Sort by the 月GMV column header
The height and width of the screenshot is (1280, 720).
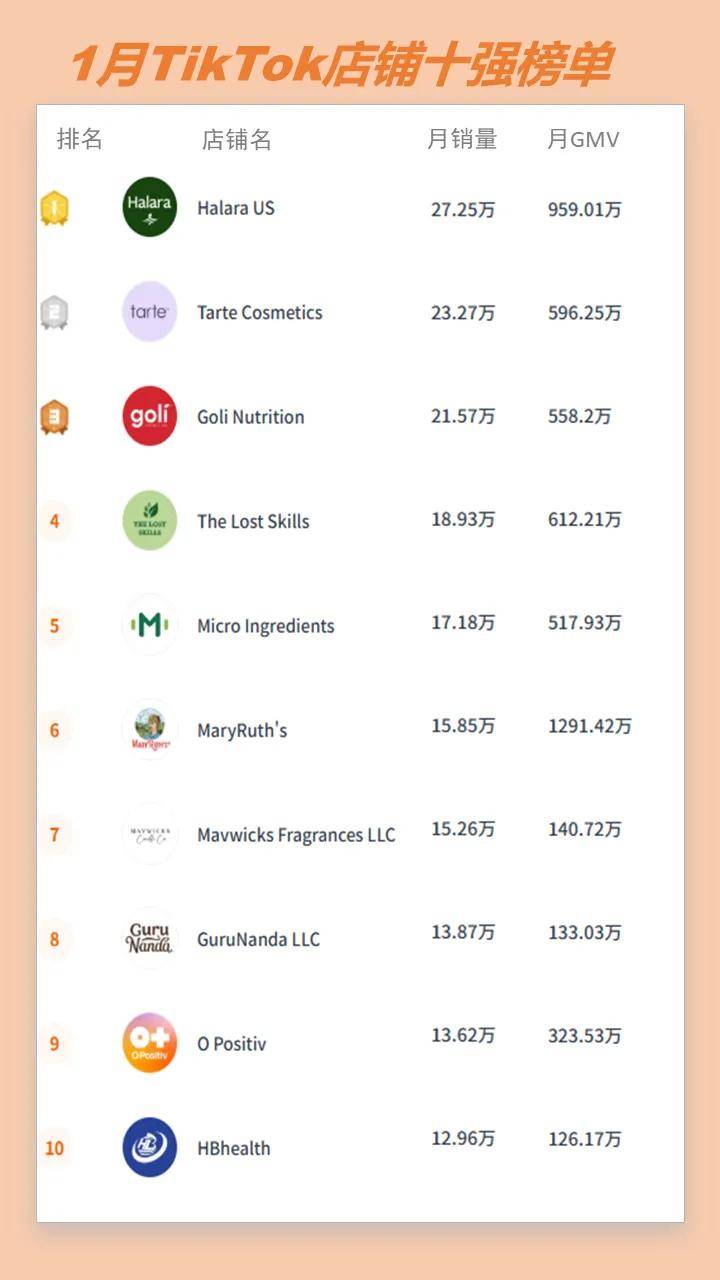[x=583, y=139]
